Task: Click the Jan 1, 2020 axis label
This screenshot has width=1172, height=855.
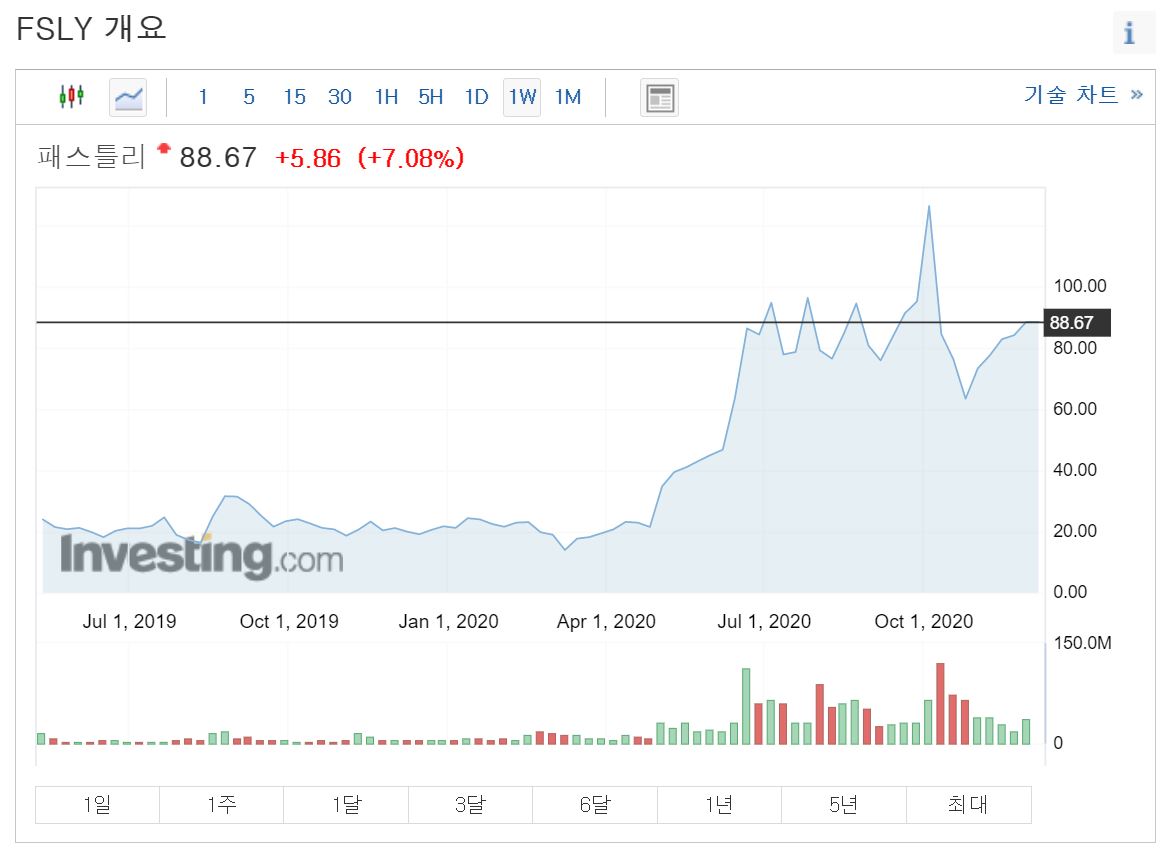Action: 448,622
